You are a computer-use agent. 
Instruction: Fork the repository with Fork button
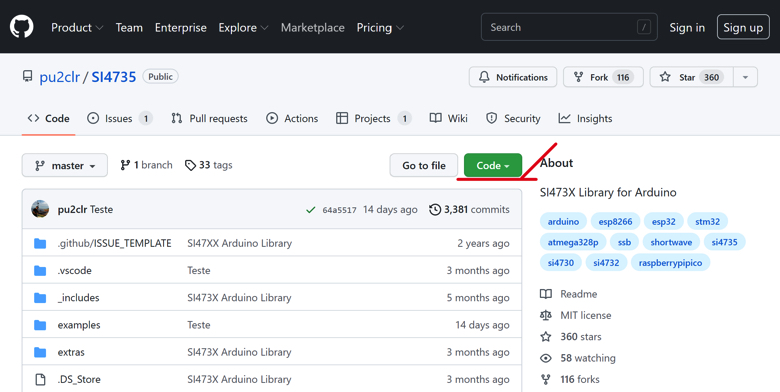603,77
